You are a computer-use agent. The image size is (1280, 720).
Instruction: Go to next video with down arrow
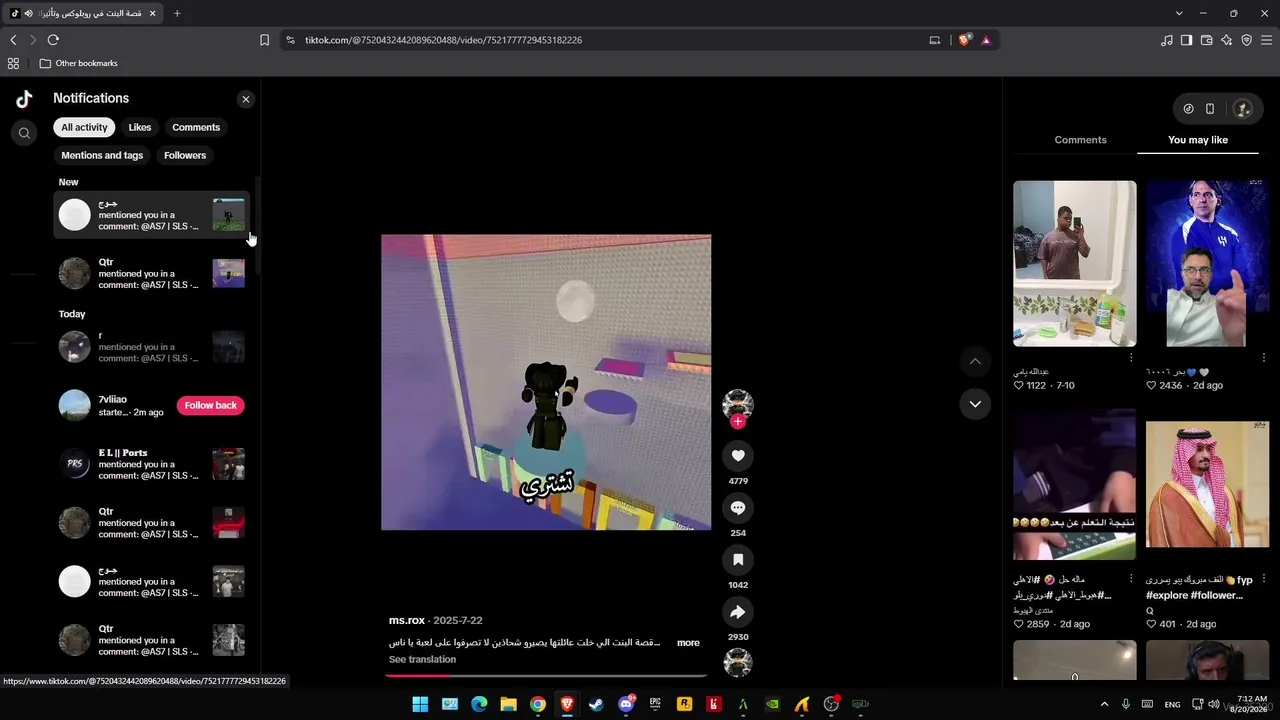point(975,404)
